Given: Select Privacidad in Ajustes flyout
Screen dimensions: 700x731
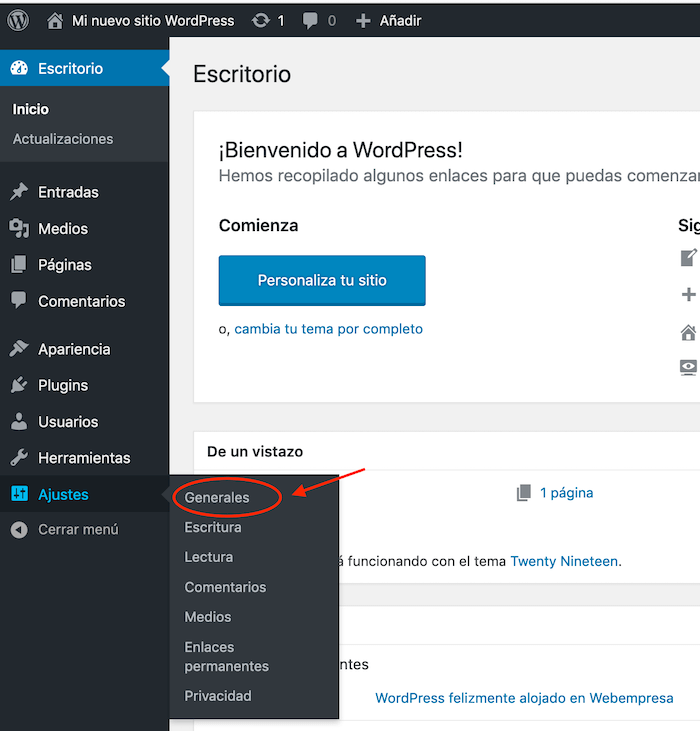Looking at the screenshot, I should coord(218,696).
